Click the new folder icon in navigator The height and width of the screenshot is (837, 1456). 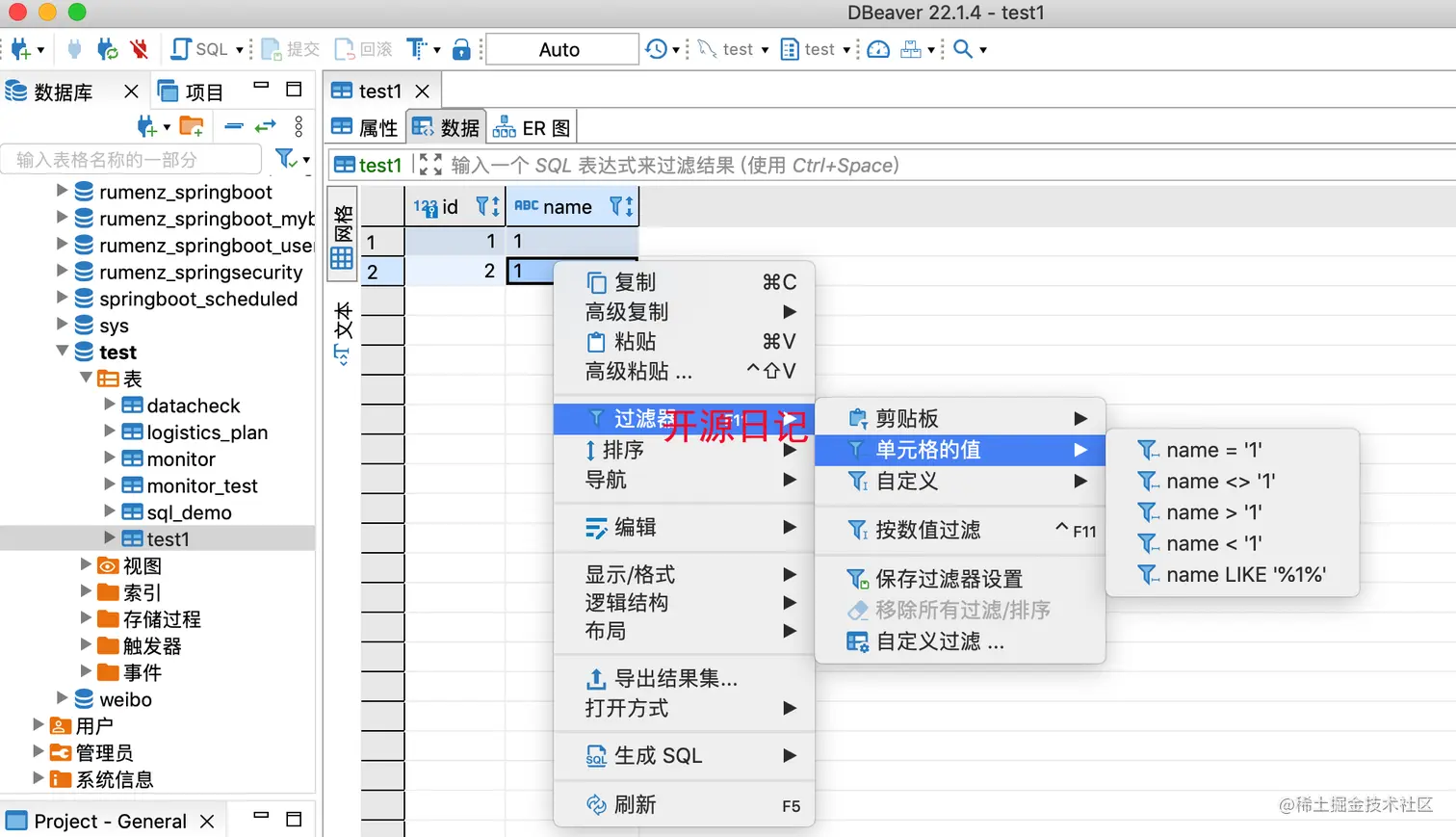point(192,126)
